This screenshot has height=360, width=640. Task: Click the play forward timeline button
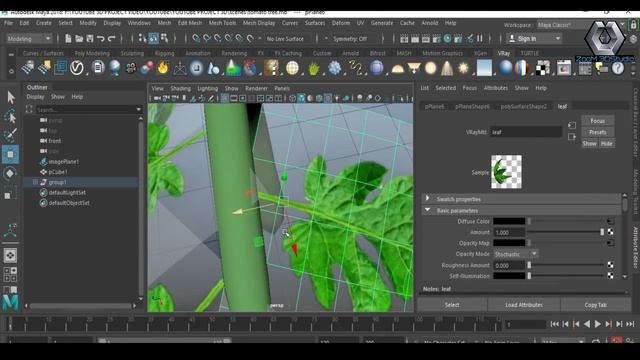click(x=597, y=324)
